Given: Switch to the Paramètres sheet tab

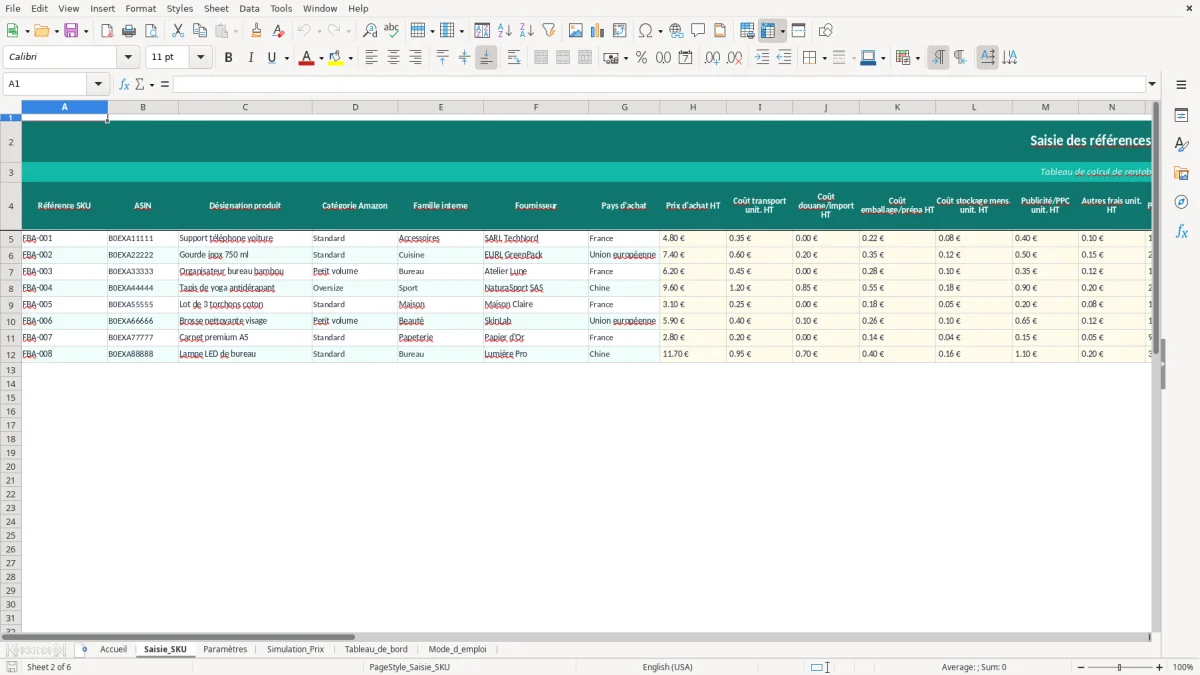Looking at the screenshot, I should pos(225,649).
